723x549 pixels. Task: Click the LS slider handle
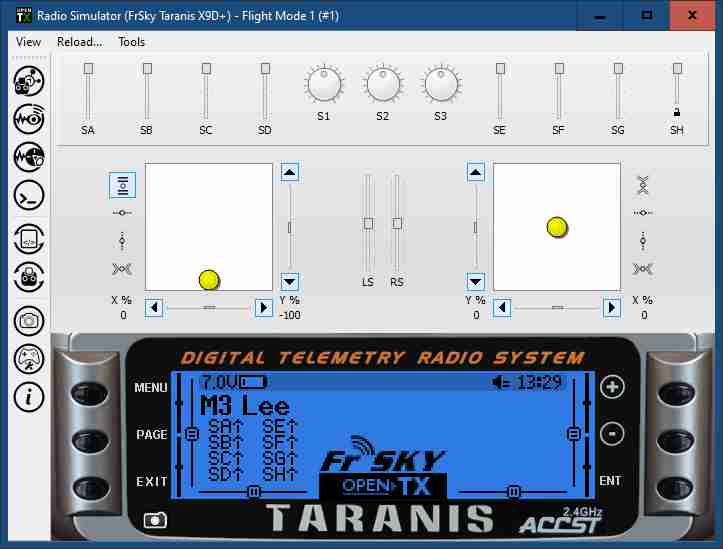[368, 224]
